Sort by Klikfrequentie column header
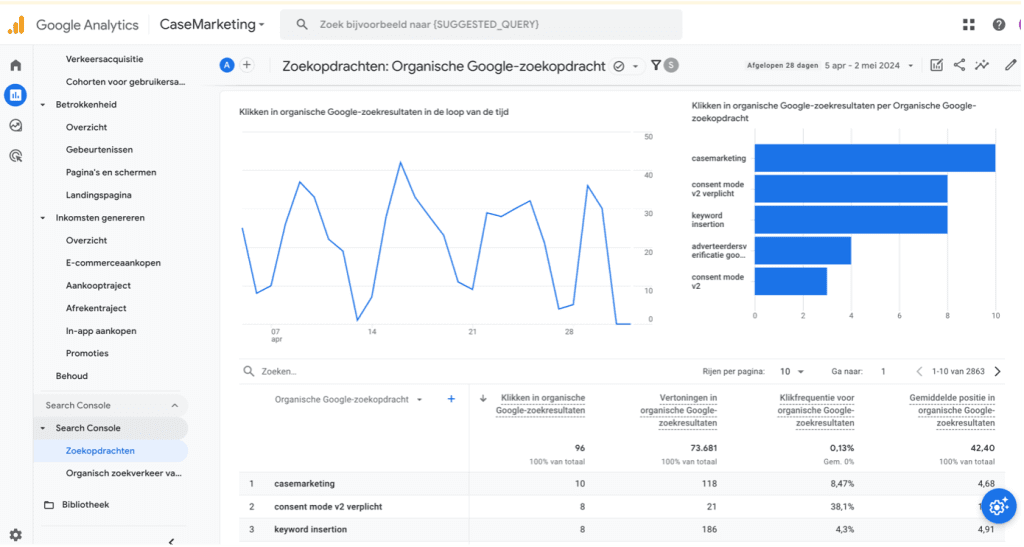This screenshot has width=1024, height=547. click(816, 411)
